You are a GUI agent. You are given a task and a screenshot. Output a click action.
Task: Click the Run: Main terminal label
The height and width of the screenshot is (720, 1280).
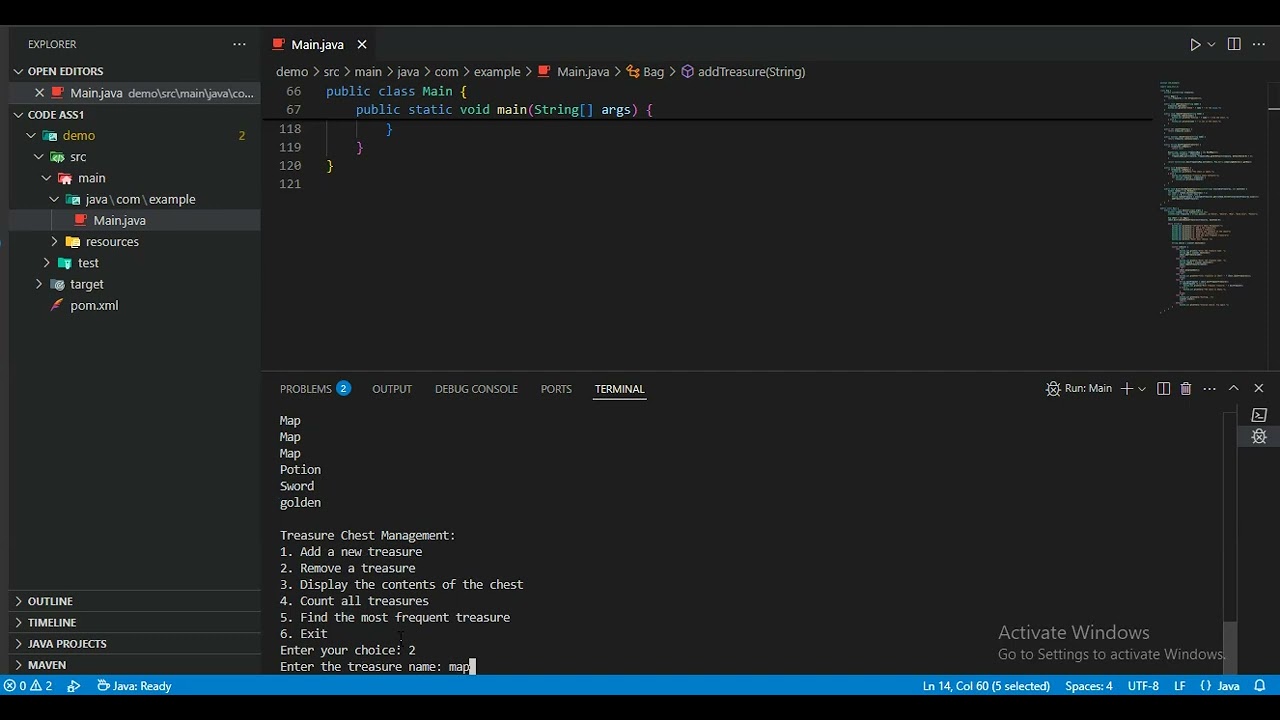pyautogui.click(x=1079, y=388)
